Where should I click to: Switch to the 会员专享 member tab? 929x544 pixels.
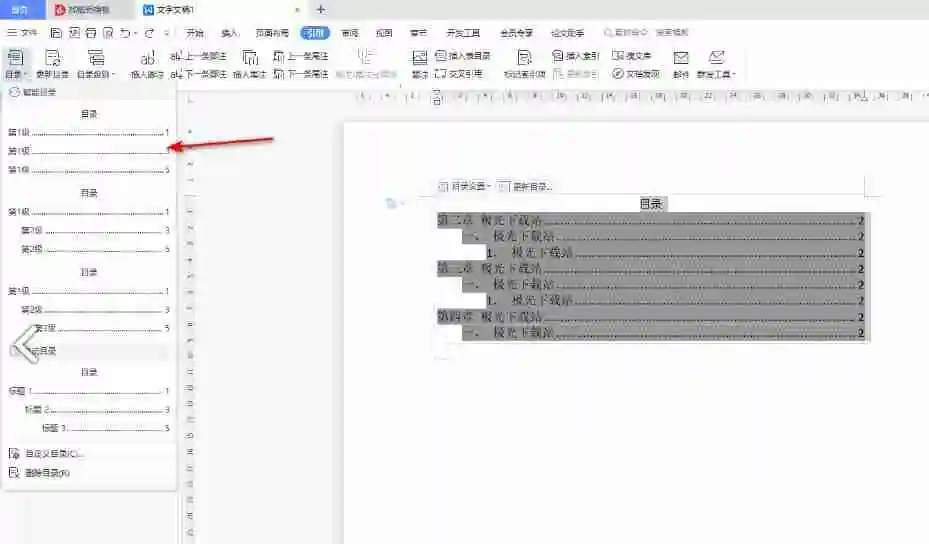(x=516, y=33)
